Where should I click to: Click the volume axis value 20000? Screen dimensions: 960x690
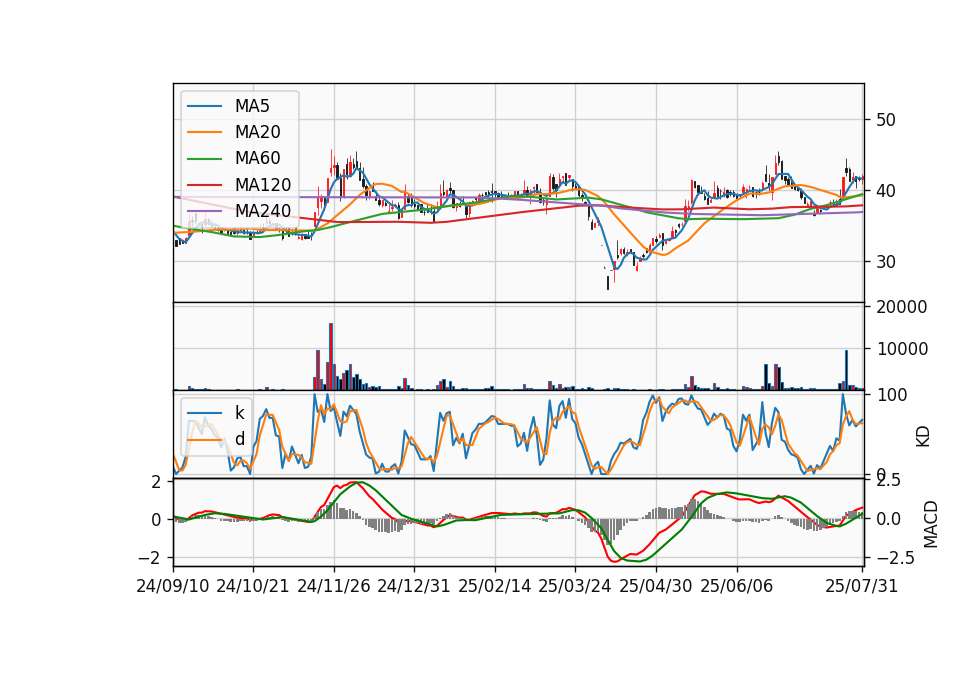point(902,307)
